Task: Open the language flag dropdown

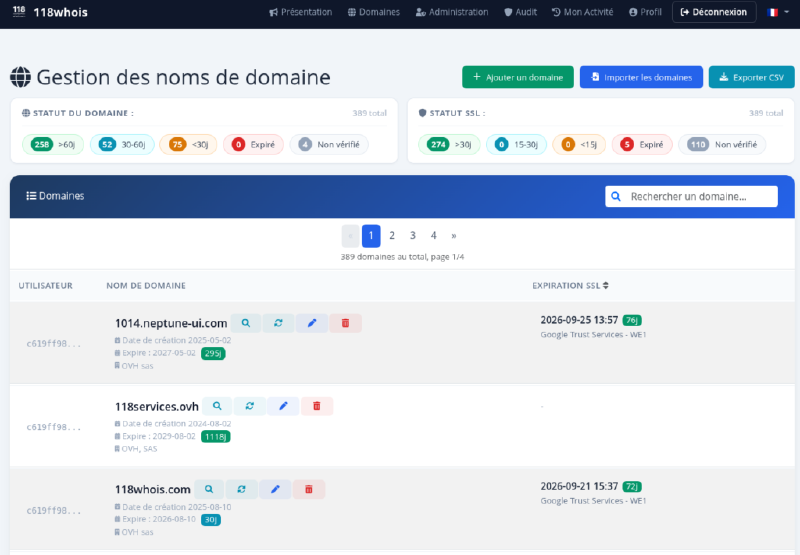Action: pos(778,12)
